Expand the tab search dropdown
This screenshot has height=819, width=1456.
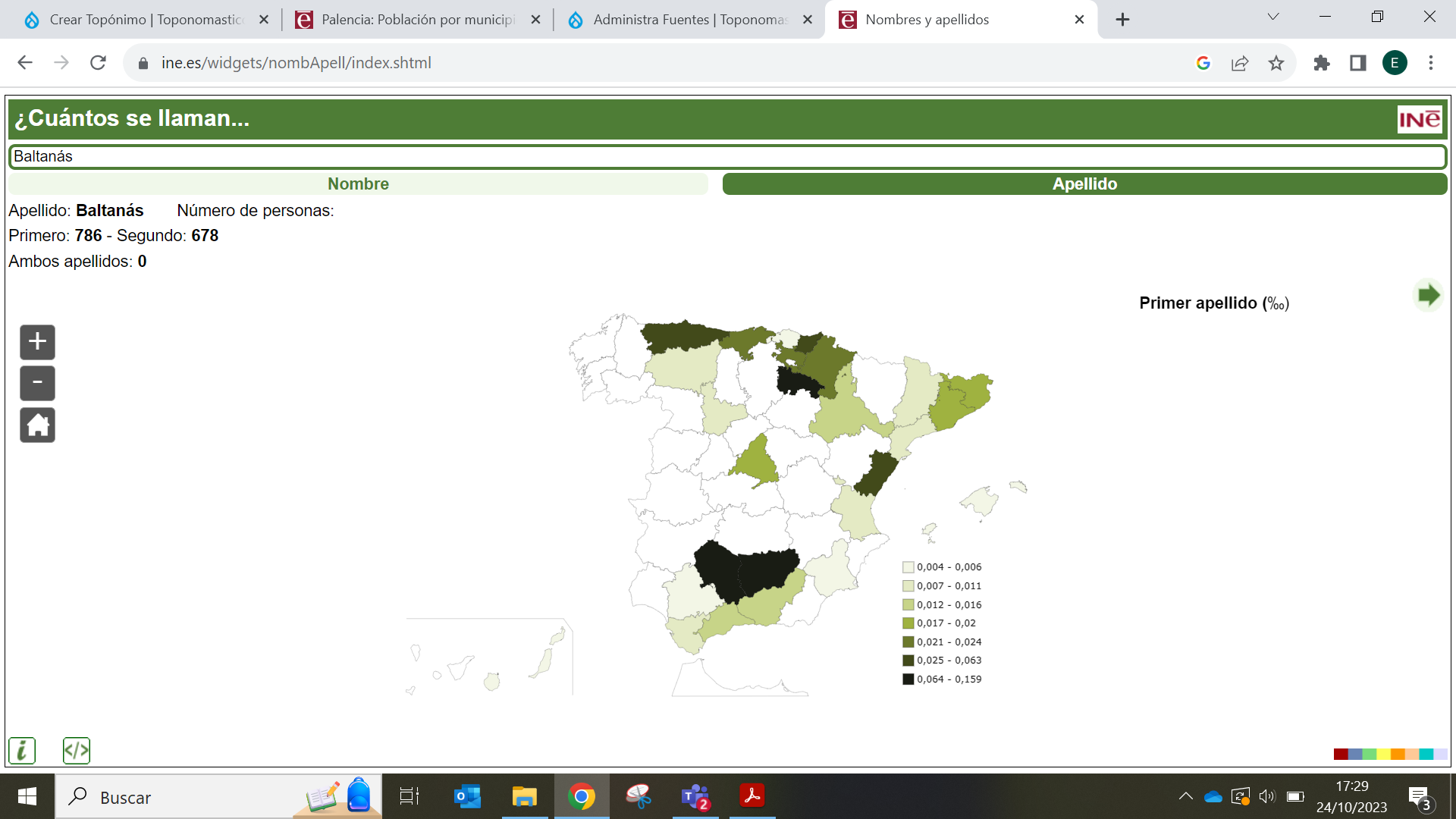[1273, 17]
